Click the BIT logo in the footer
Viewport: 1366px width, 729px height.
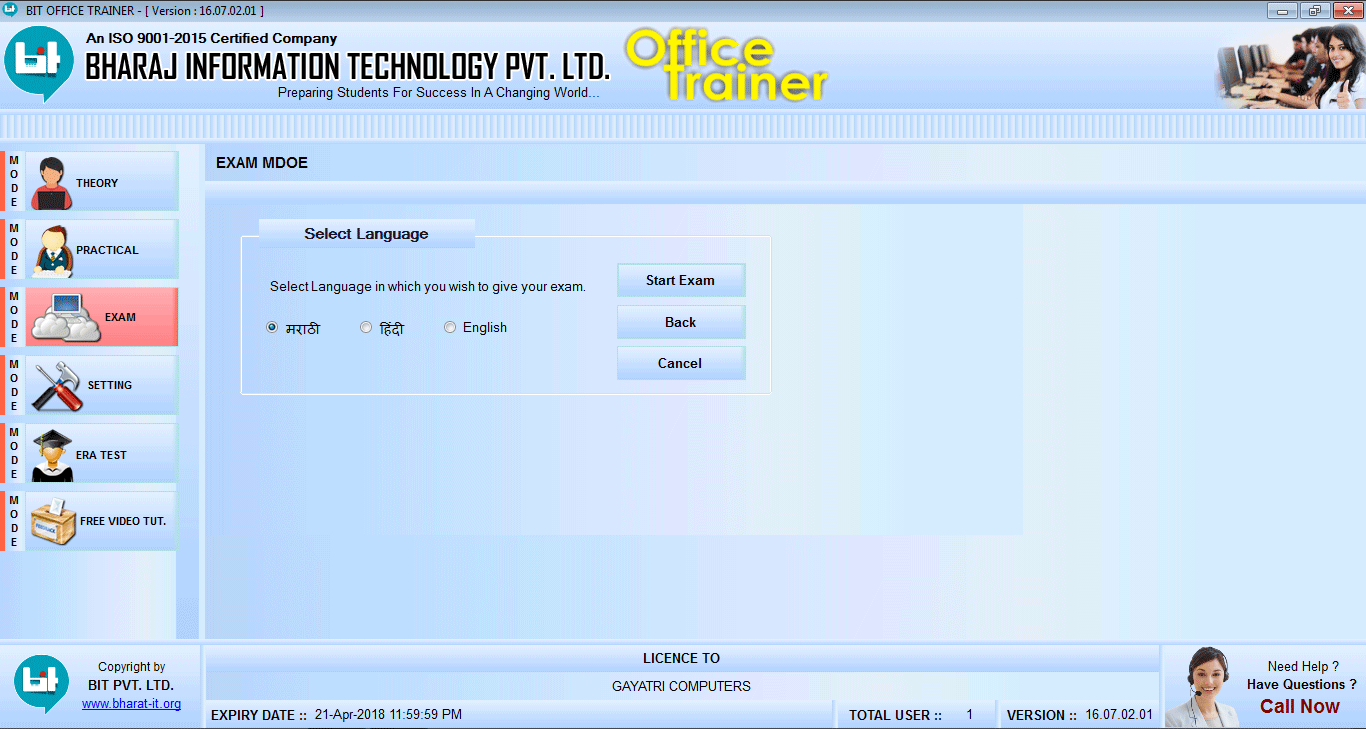pos(41,685)
